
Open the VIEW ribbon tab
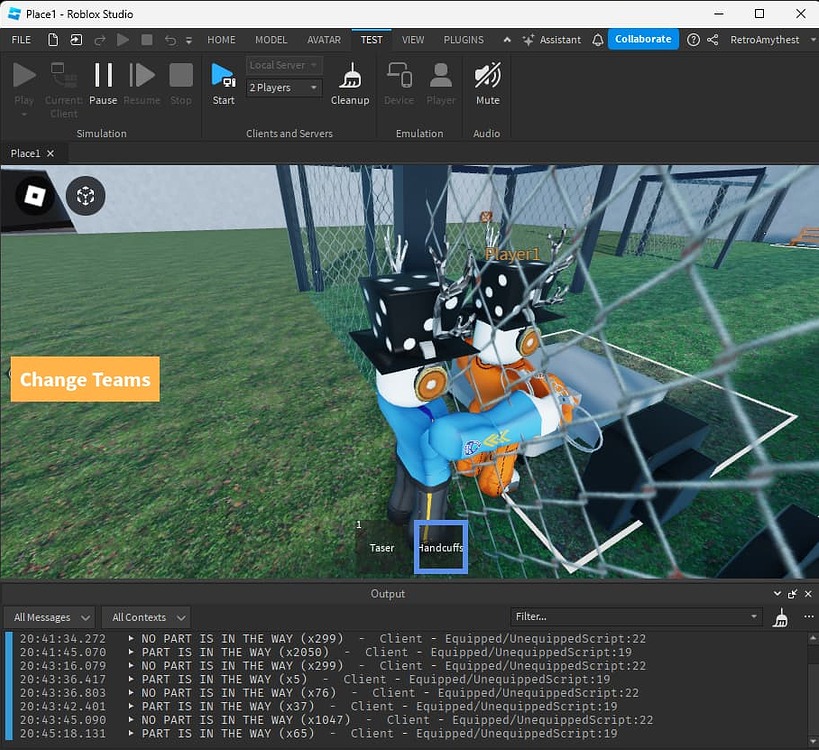[x=413, y=40]
